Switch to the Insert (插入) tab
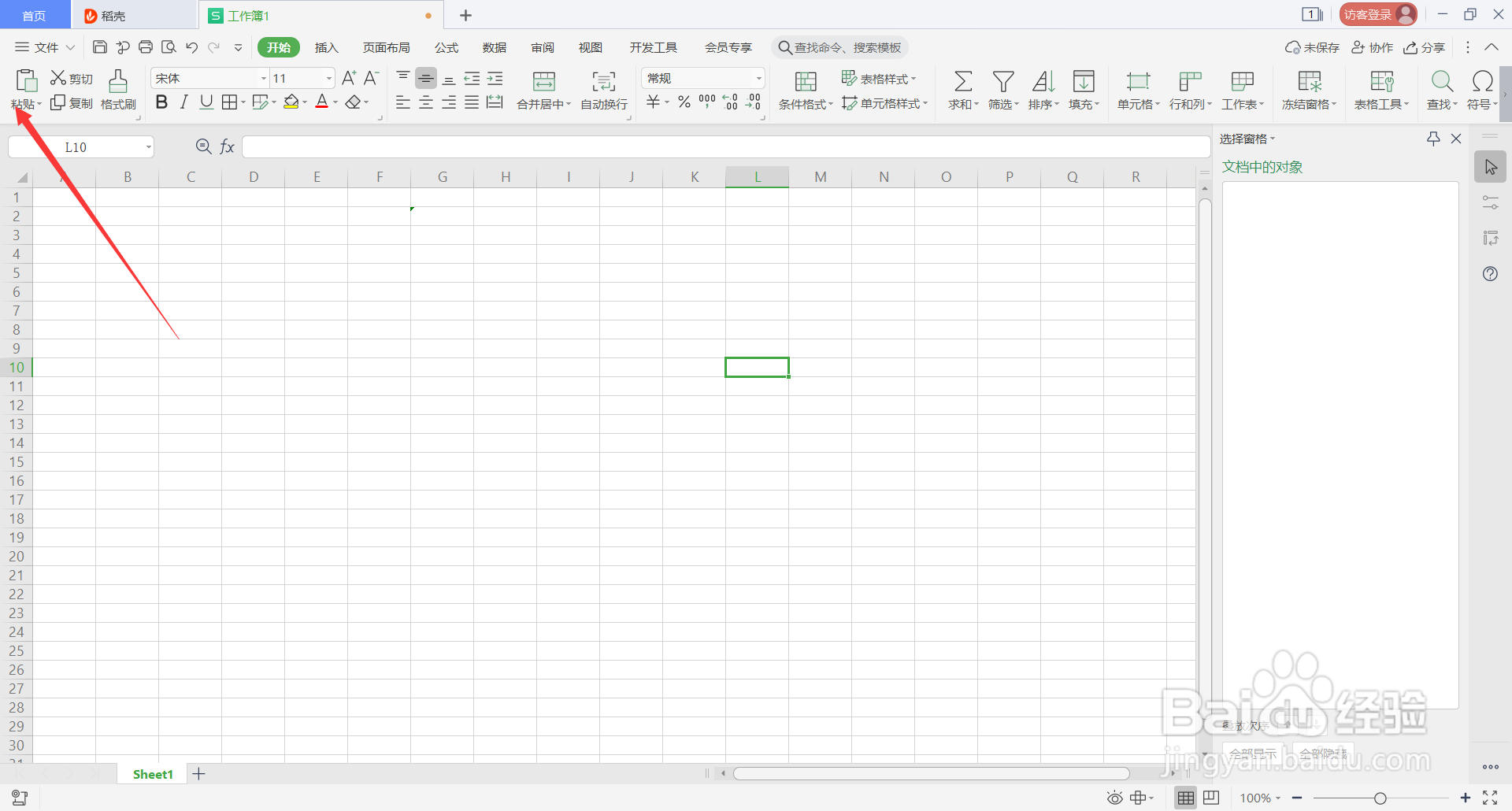 click(x=326, y=47)
